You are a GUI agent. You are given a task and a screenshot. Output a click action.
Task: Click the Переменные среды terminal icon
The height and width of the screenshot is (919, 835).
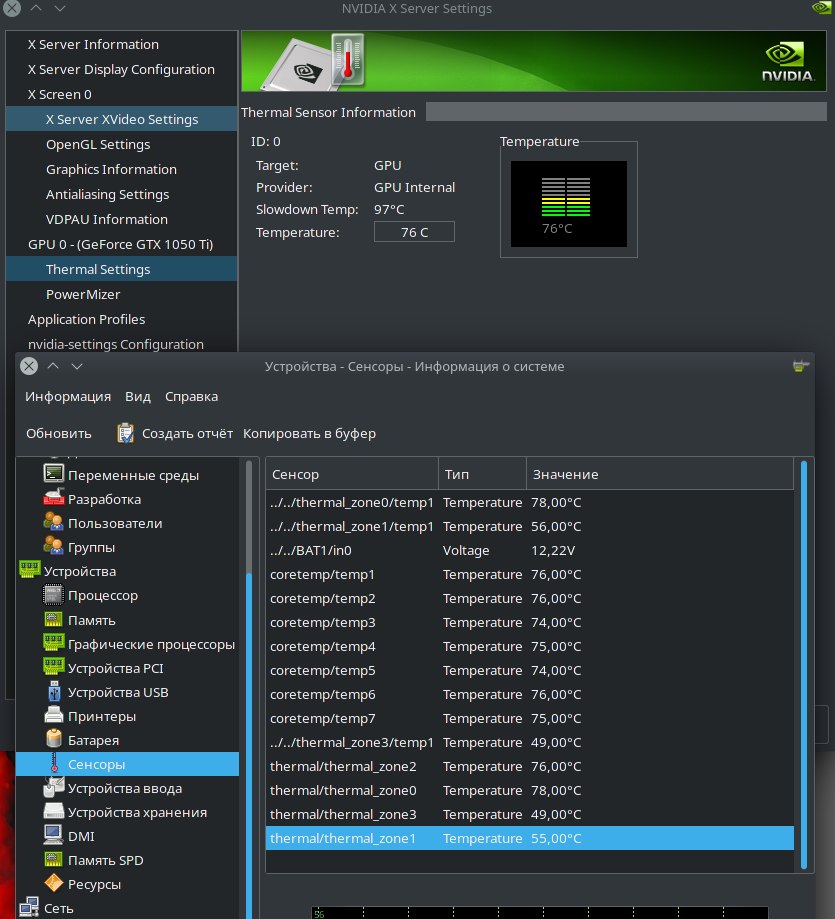53,474
